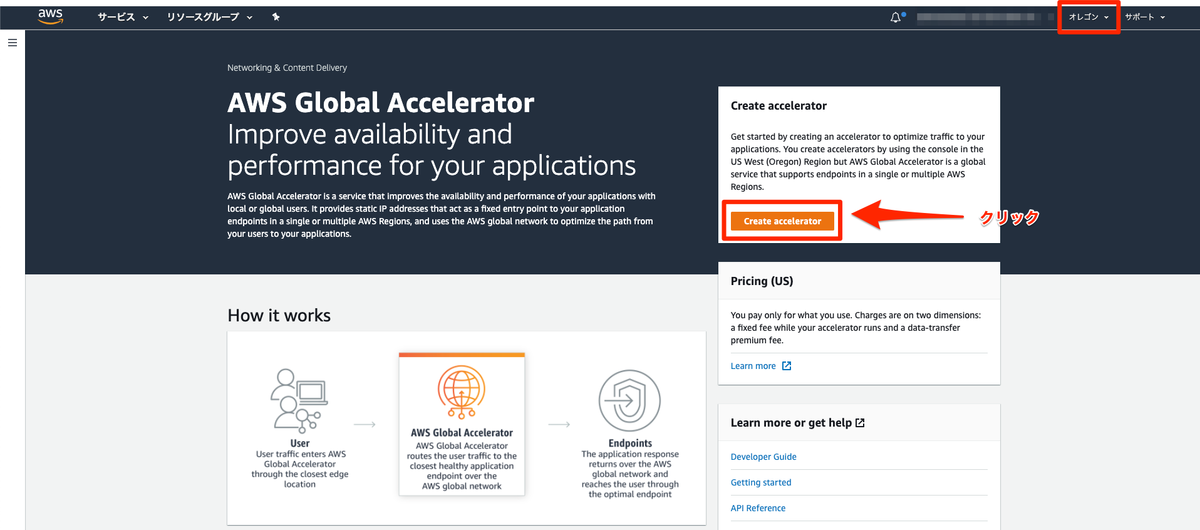
Task: Open the Developer Guide link
Action: click(x=764, y=457)
